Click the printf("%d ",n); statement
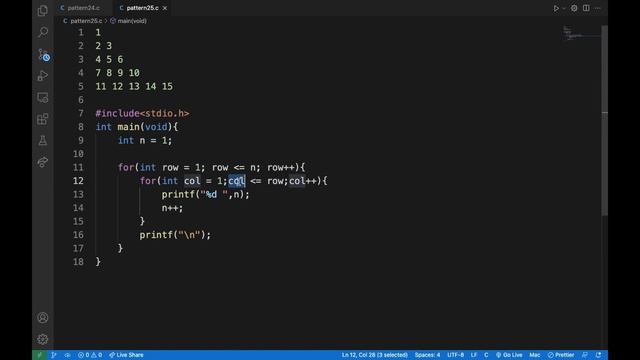This screenshot has width=640, height=360. (205, 194)
